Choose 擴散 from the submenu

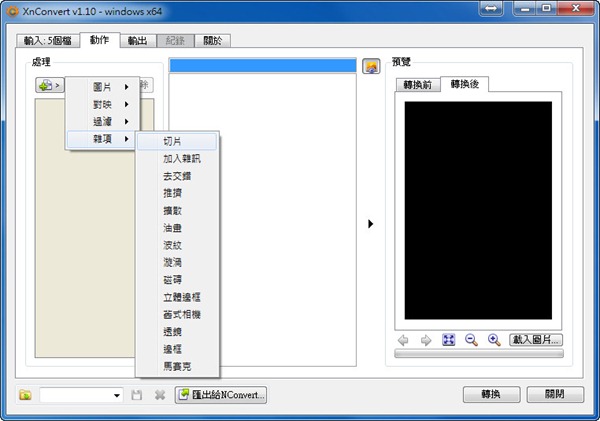tap(177, 210)
